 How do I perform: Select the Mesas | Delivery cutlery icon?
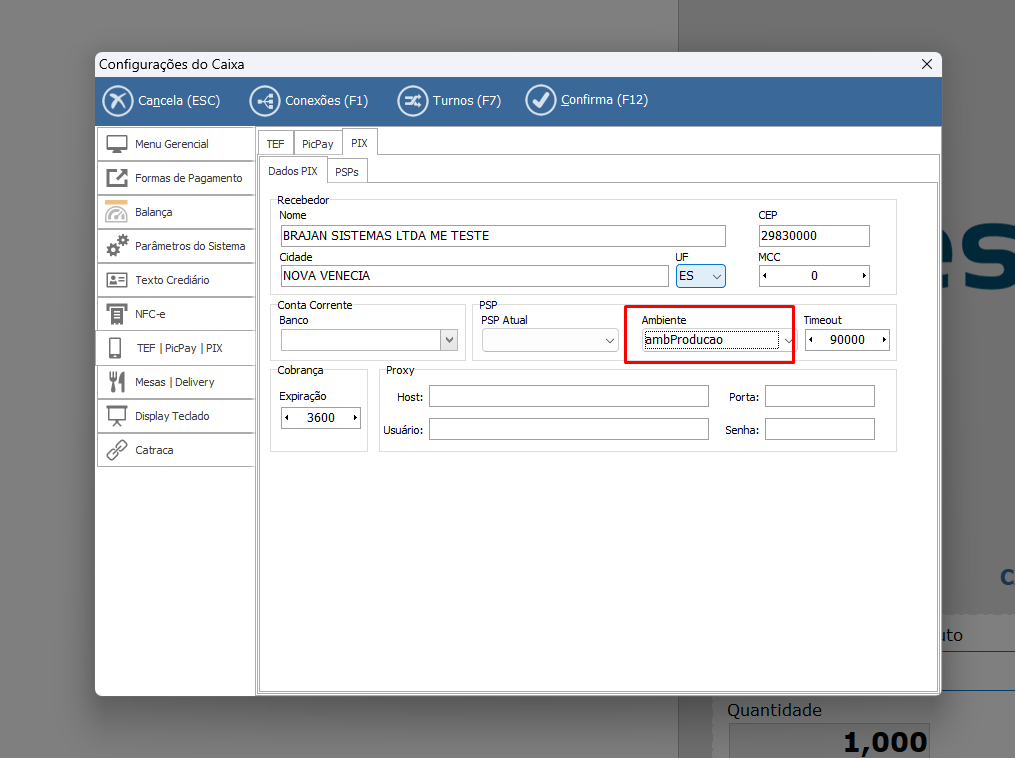[117, 382]
